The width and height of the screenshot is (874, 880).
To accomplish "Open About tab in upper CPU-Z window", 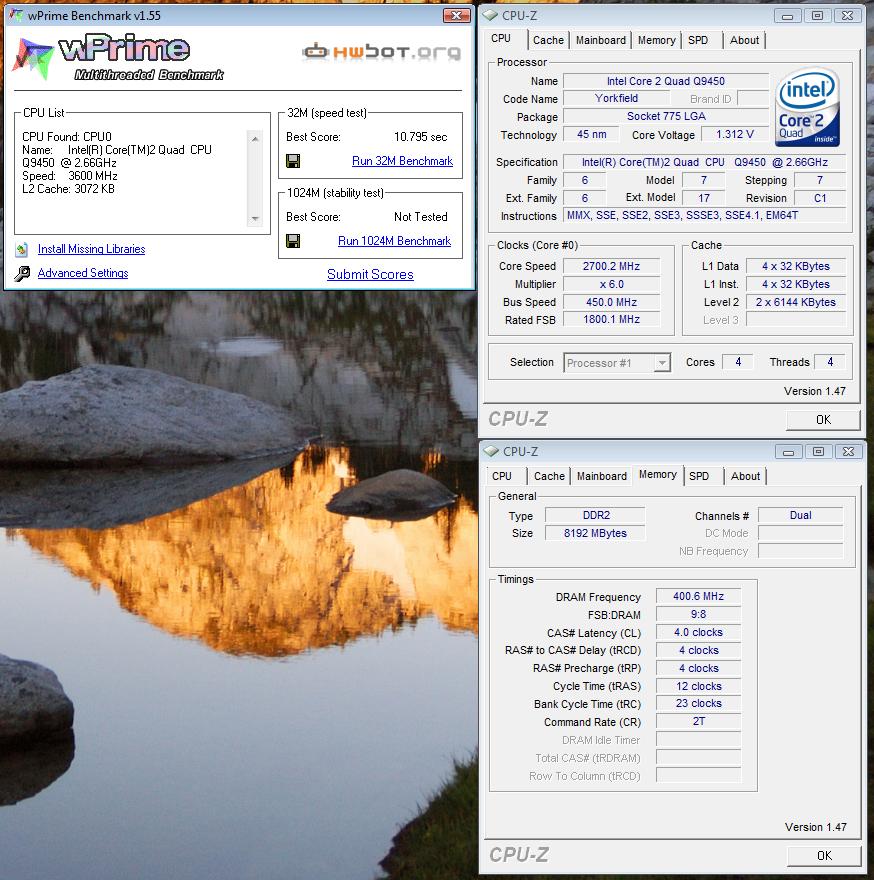I will click(x=744, y=40).
